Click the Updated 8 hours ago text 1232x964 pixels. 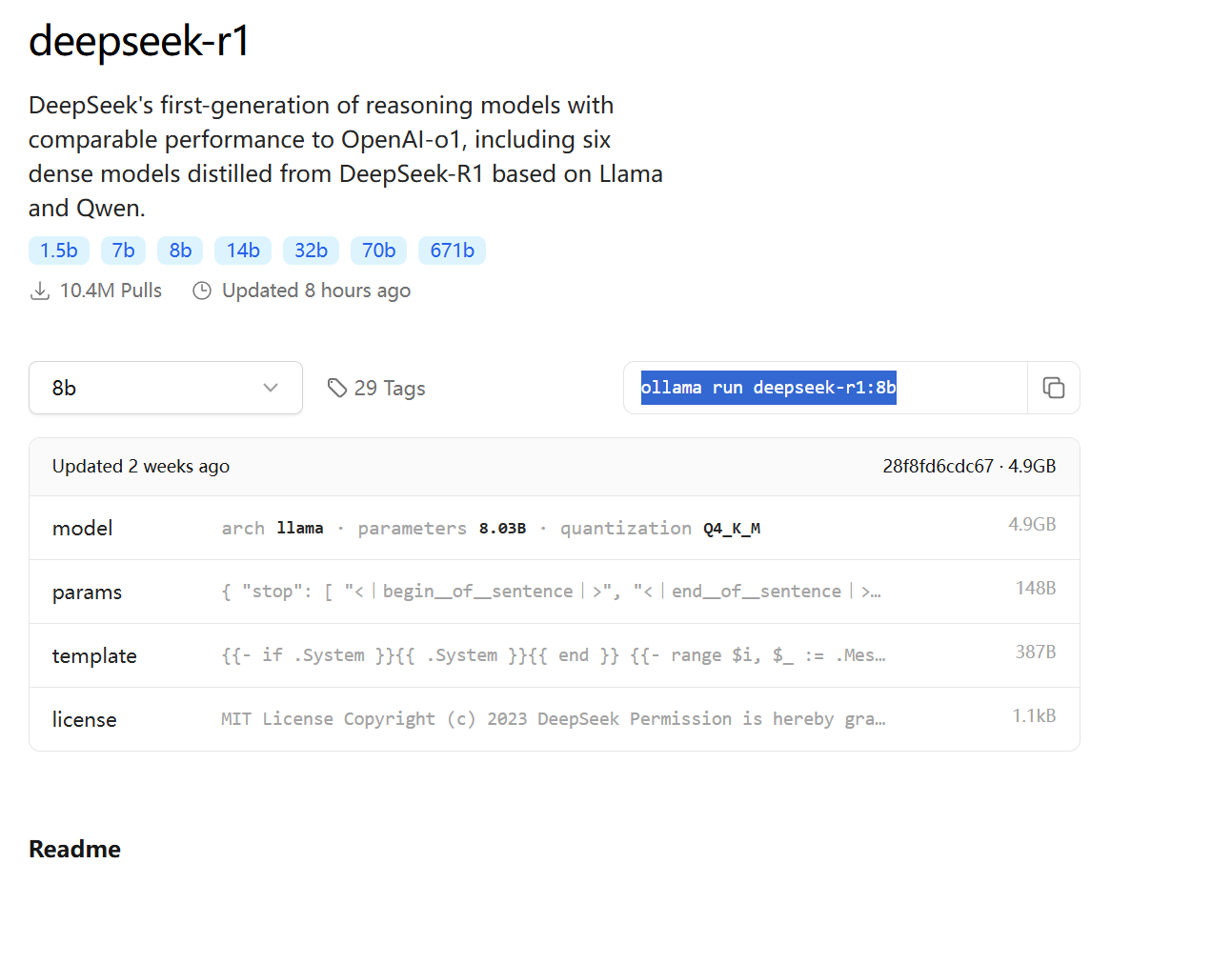click(x=316, y=291)
